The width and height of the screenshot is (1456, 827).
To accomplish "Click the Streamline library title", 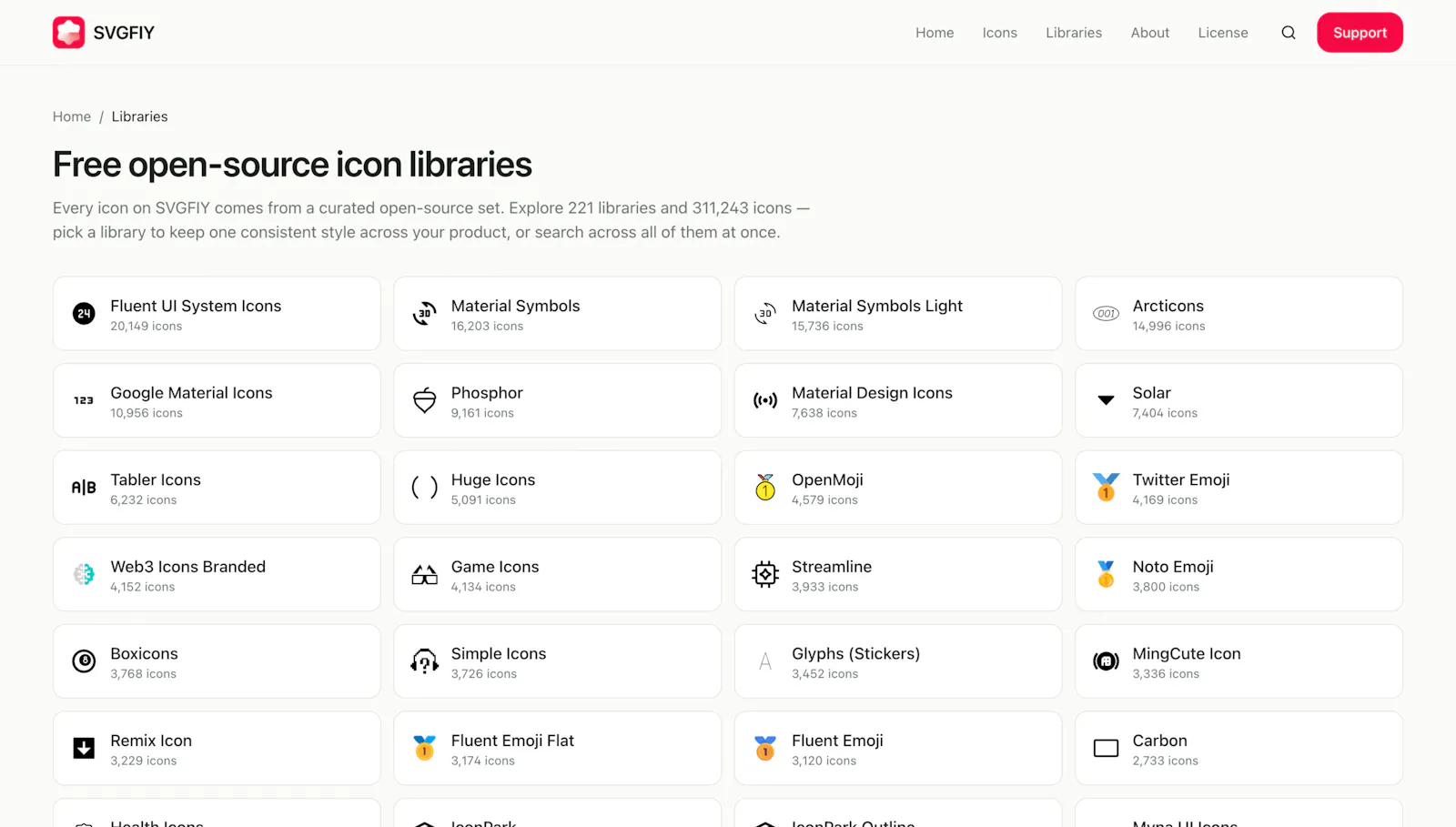I will (x=832, y=567).
